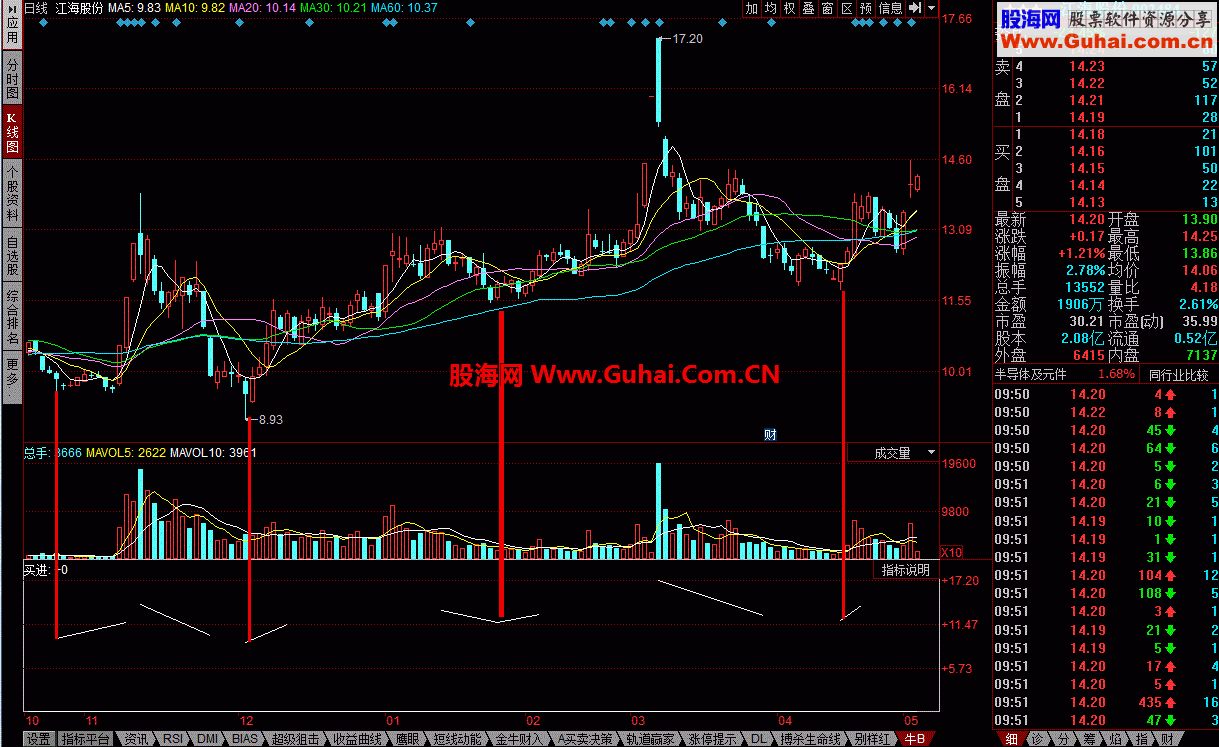
Task: Open 指标平台 at bottom bar
Action: click(x=84, y=739)
